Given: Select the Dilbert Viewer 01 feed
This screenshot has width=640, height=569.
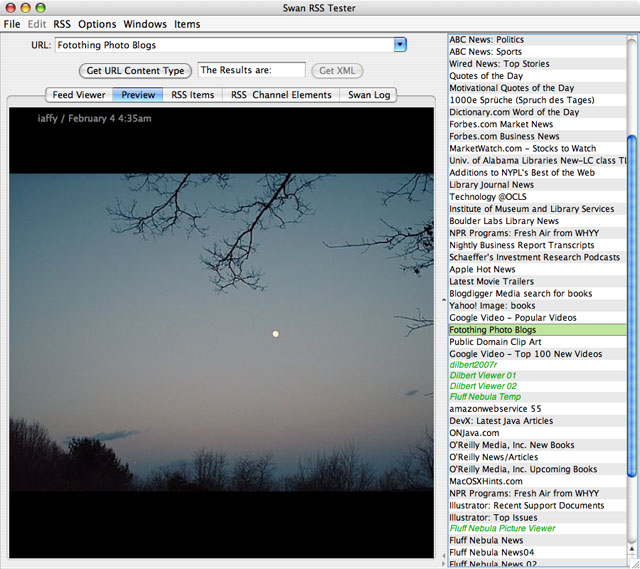Looking at the screenshot, I should (x=483, y=375).
